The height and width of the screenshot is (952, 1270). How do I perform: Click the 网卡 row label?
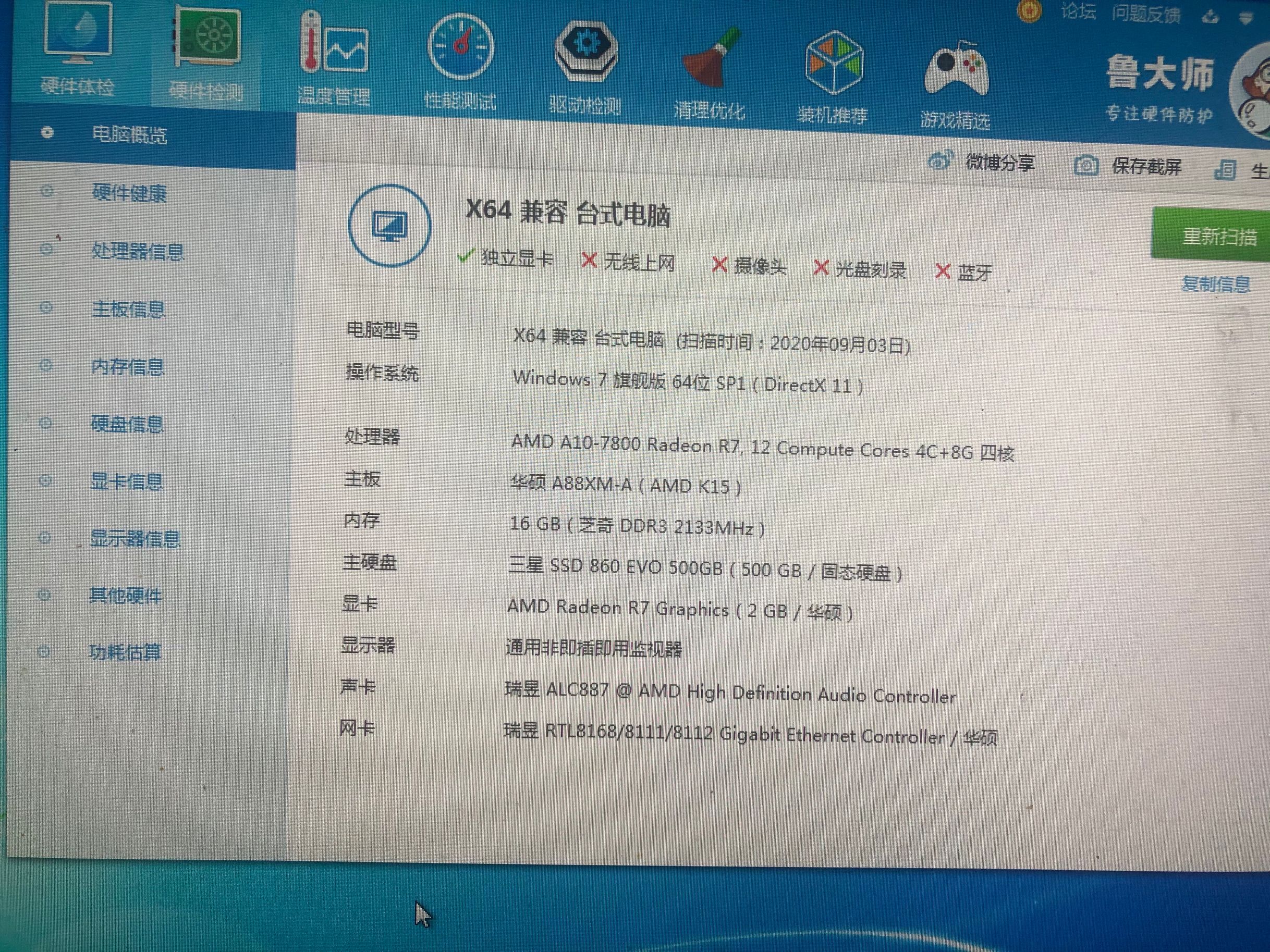[357, 728]
